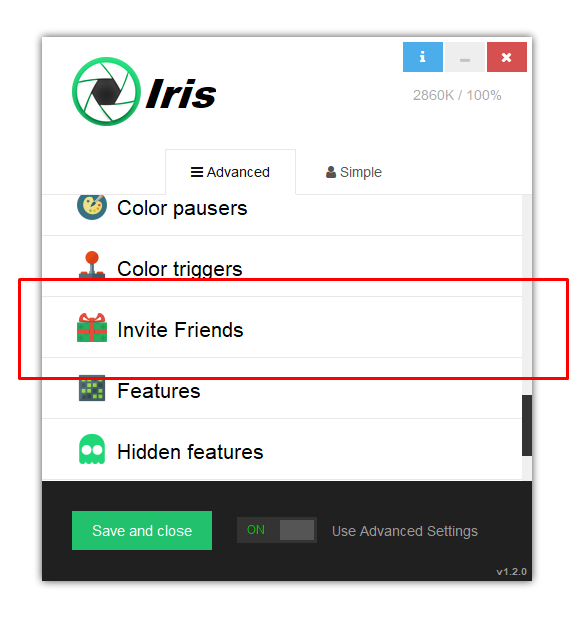This screenshot has height=627, width=576.
Task: Click the dark scrollbar thumb
Action: tap(527, 425)
